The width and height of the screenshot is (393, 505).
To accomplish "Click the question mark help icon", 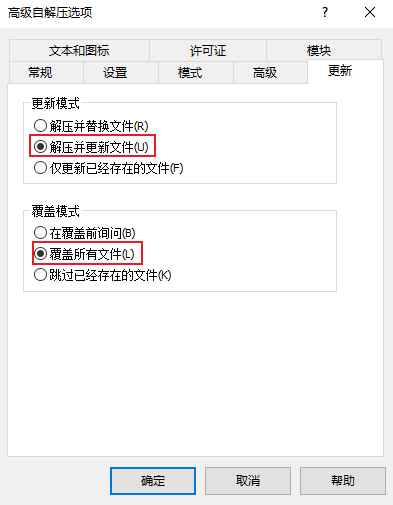I will [x=325, y=13].
